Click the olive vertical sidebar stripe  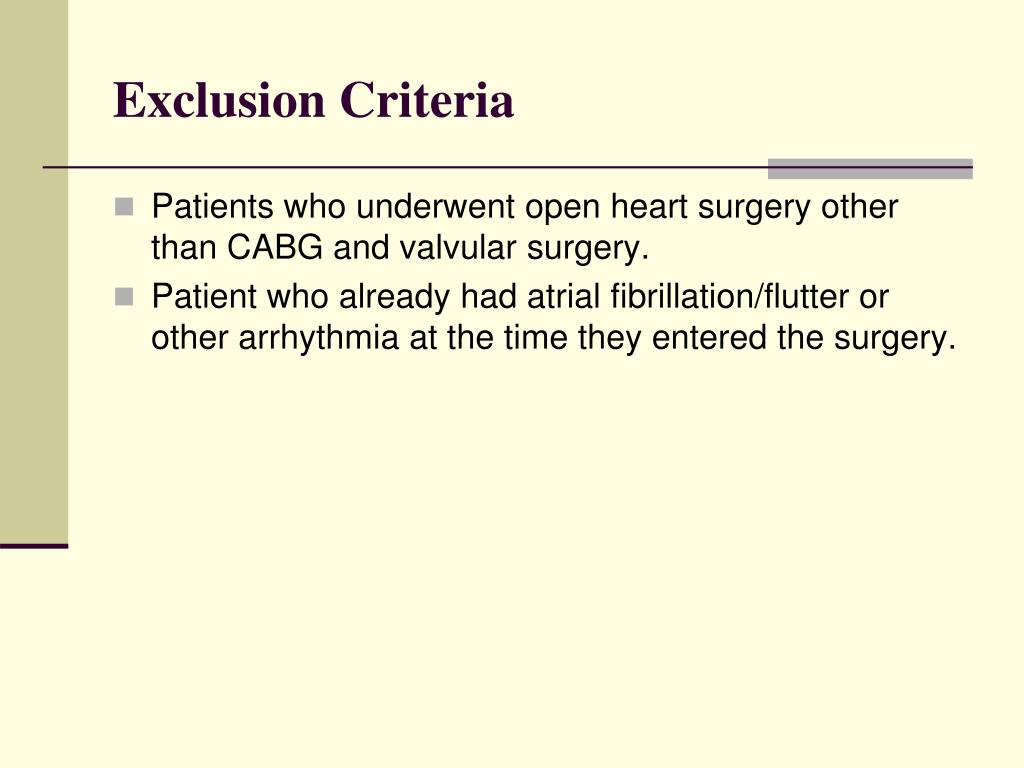point(34,271)
